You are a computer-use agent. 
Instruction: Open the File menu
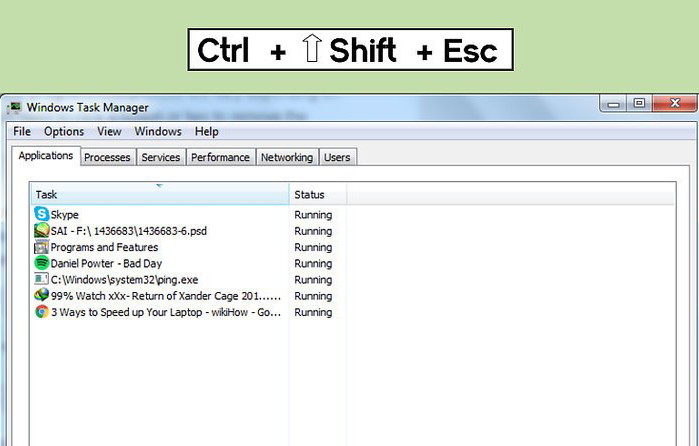[x=22, y=132]
